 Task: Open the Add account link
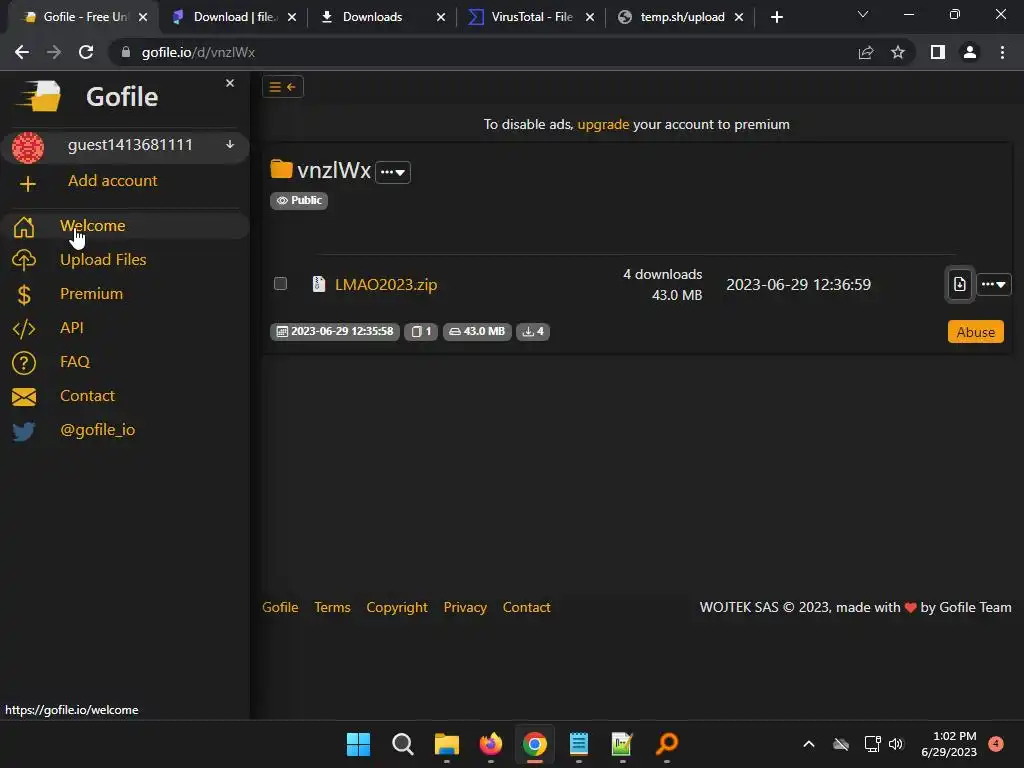click(112, 181)
